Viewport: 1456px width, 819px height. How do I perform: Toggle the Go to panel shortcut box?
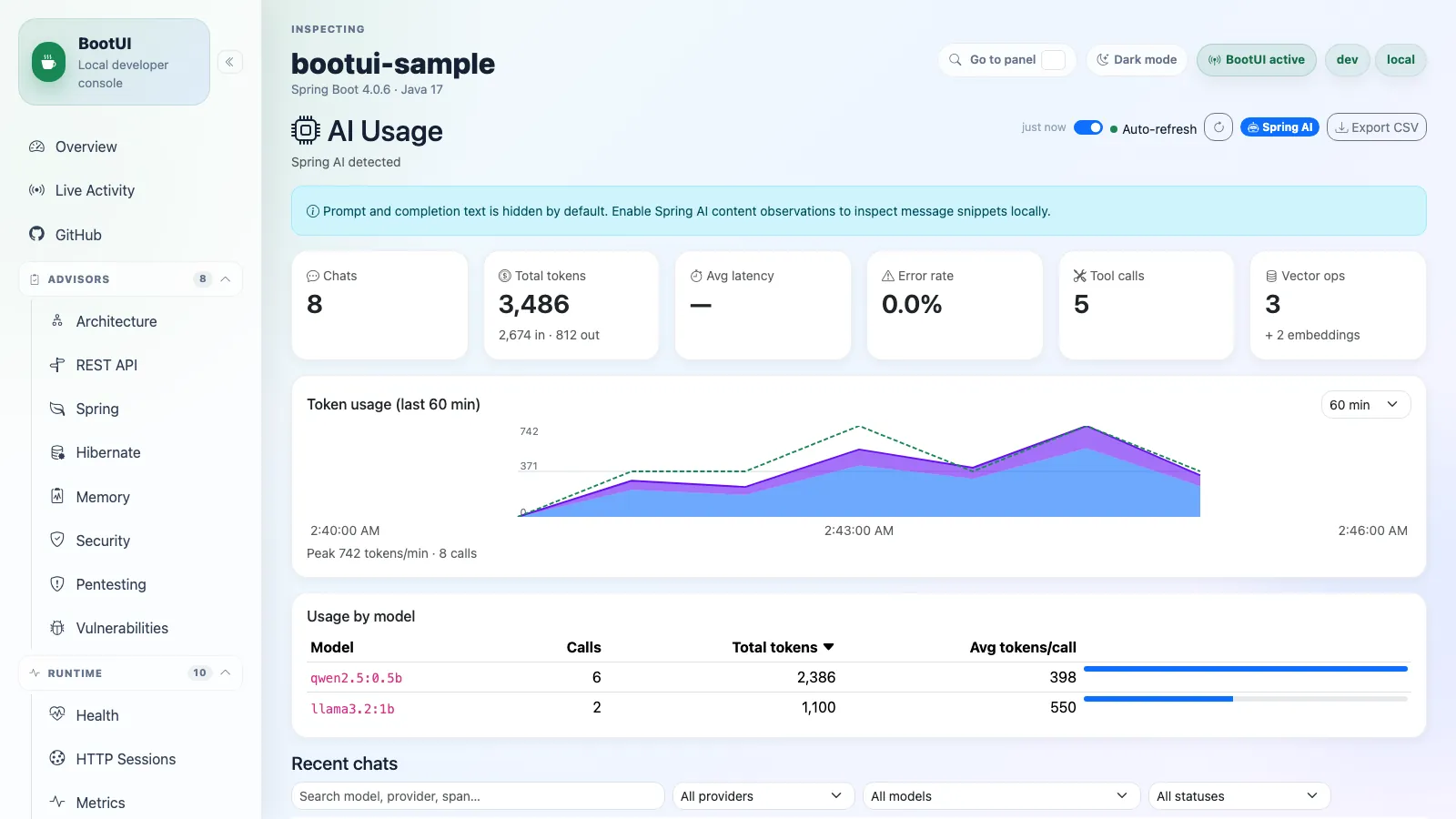point(1053,60)
